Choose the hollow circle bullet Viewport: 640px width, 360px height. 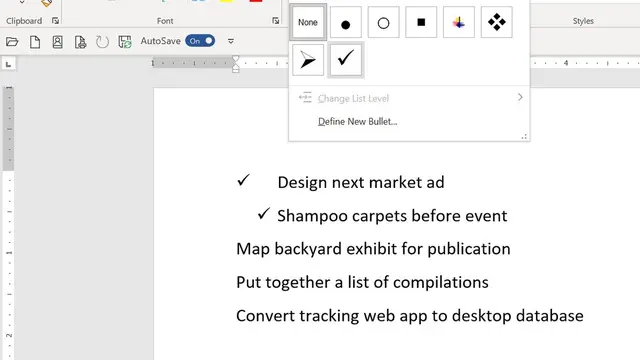pos(383,22)
